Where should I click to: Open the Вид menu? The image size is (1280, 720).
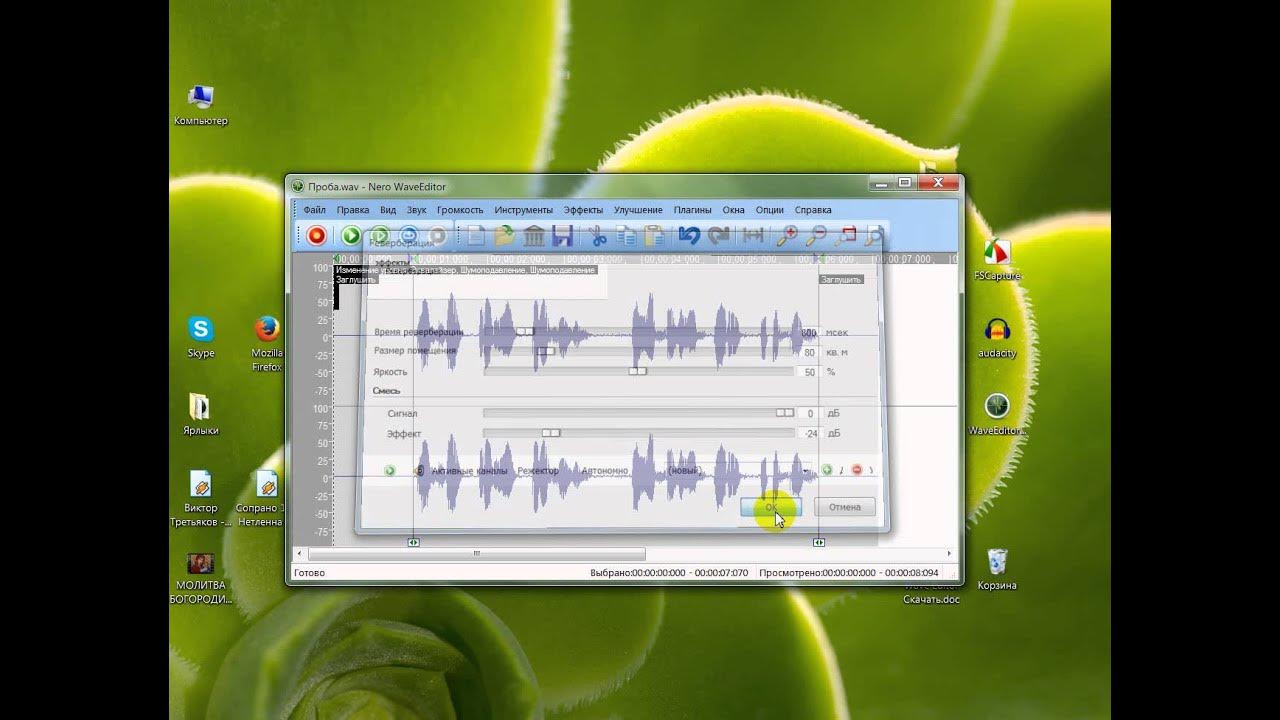tap(388, 210)
